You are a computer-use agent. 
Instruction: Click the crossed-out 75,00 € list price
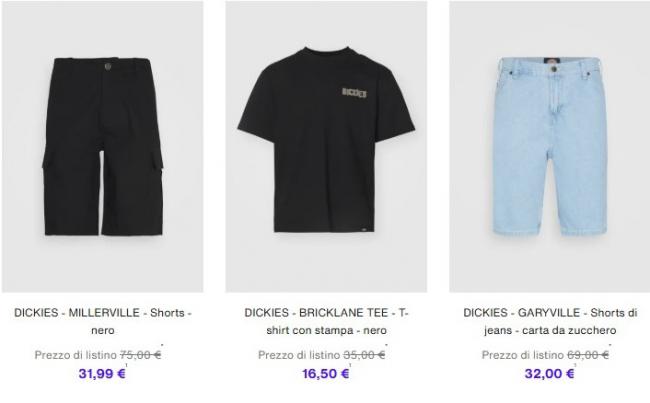(140, 355)
